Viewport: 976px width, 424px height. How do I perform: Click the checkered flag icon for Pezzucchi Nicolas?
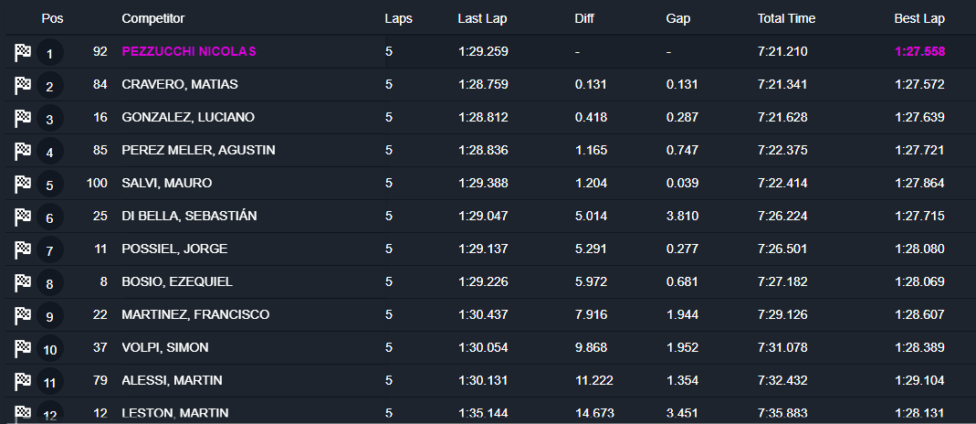coord(23,52)
